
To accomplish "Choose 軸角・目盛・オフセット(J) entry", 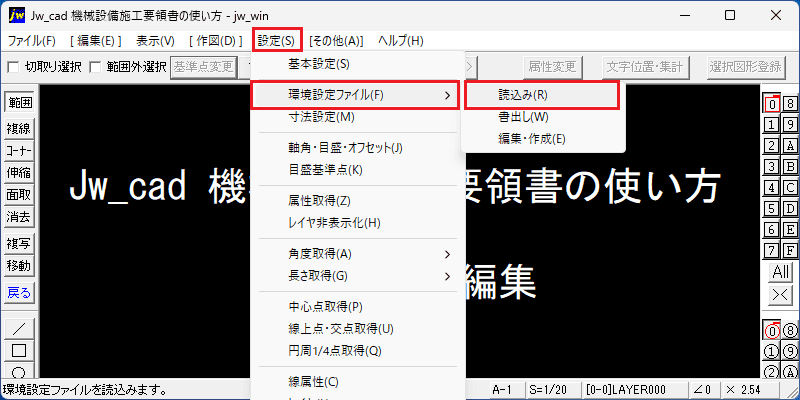I will pyautogui.click(x=358, y=148).
